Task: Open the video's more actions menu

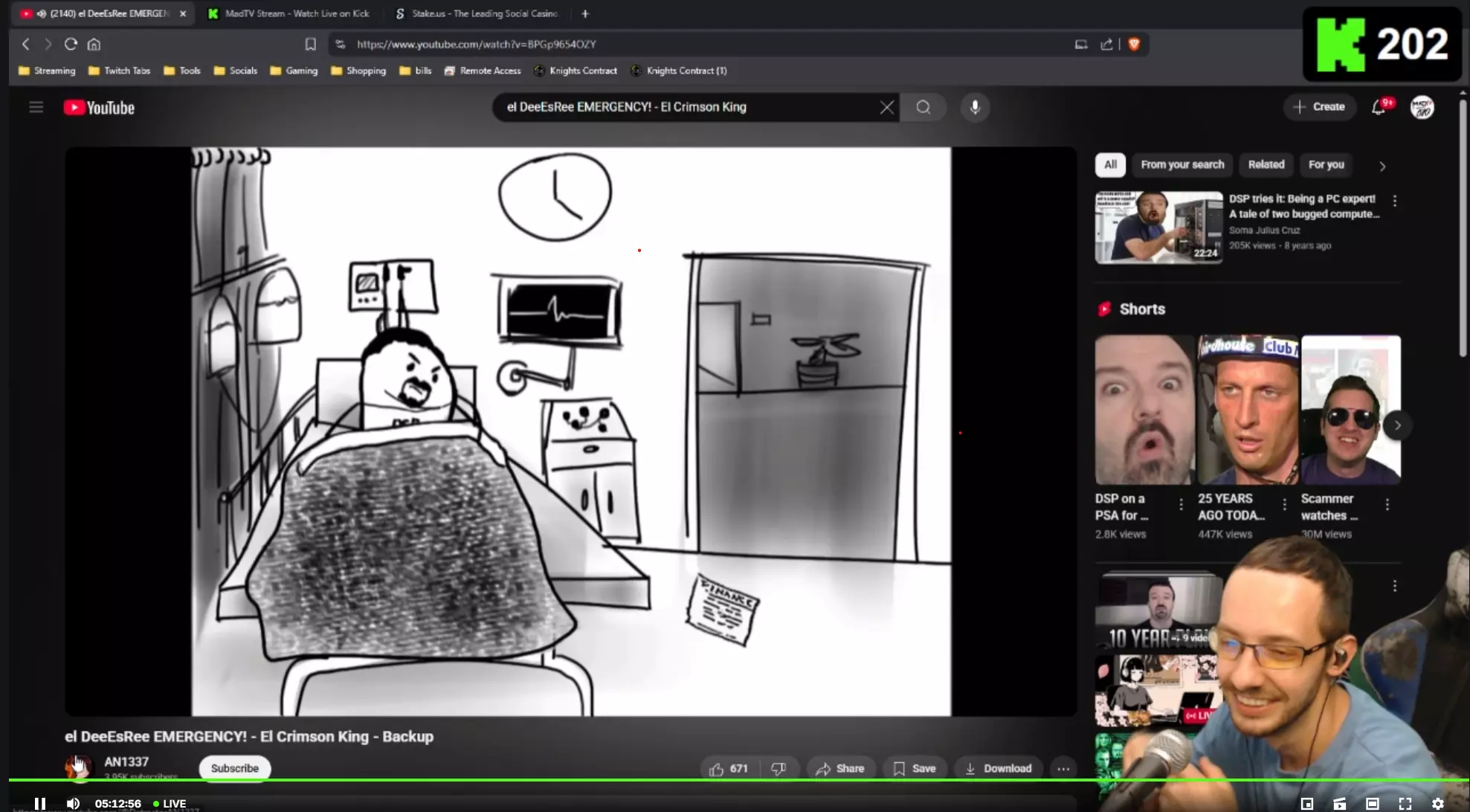Action: coord(1063,768)
